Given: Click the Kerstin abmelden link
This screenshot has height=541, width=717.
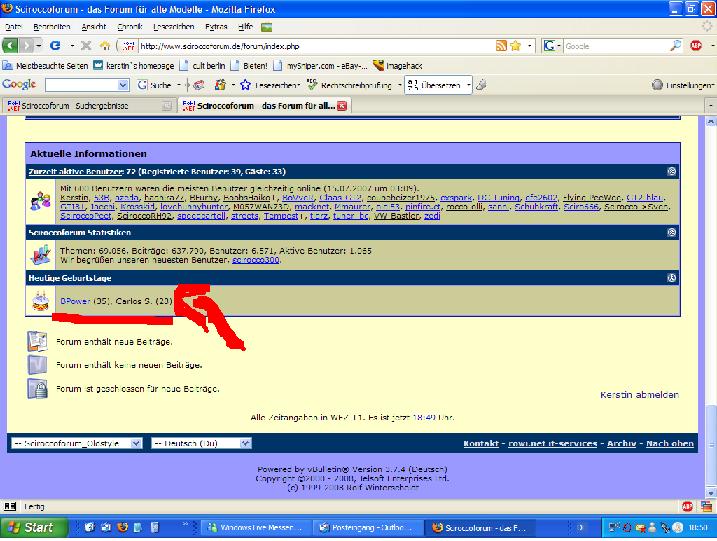Looking at the screenshot, I should 639,395.
